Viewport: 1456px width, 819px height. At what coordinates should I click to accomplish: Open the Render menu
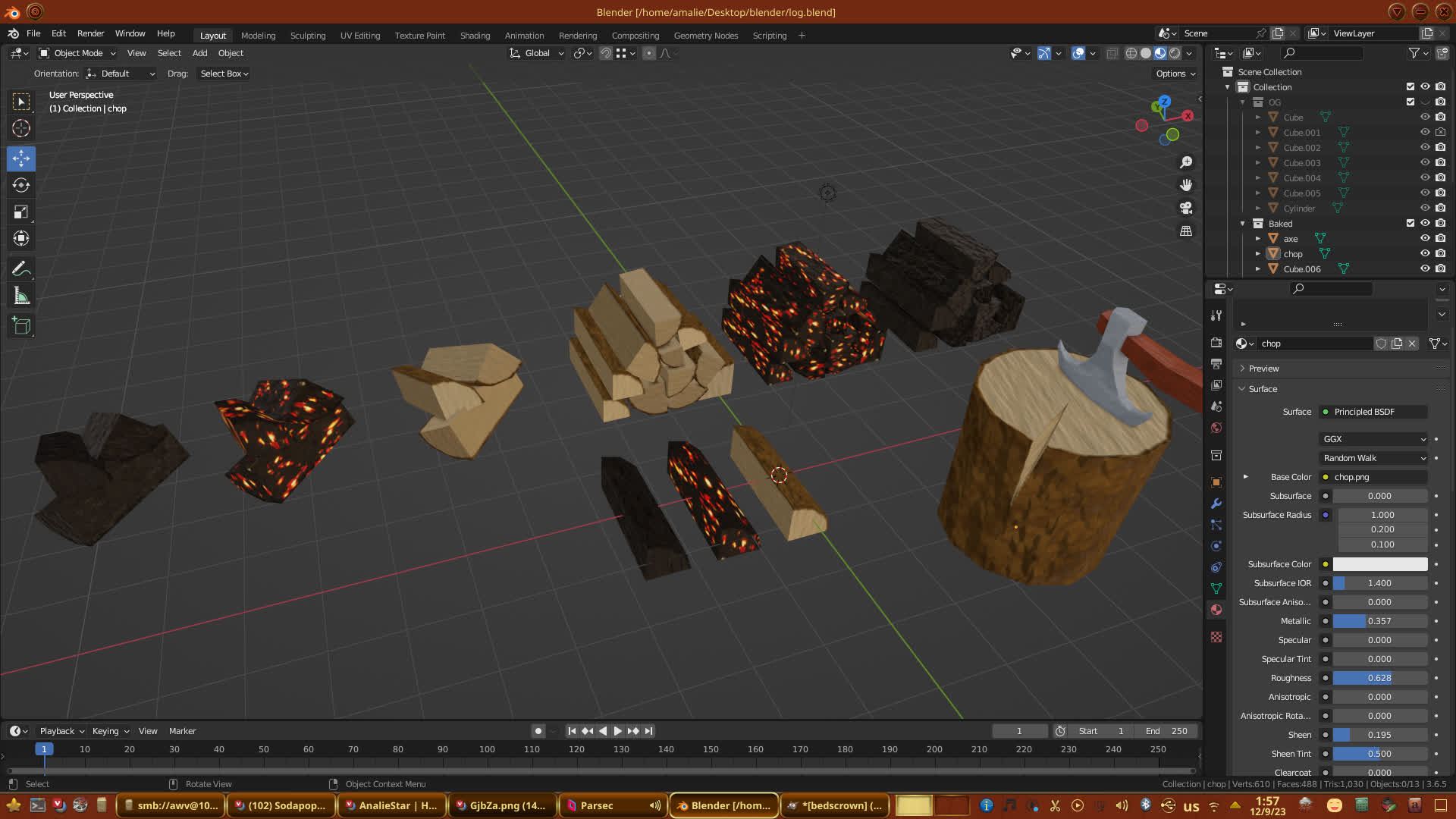pyautogui.click(x=90, y=33)
